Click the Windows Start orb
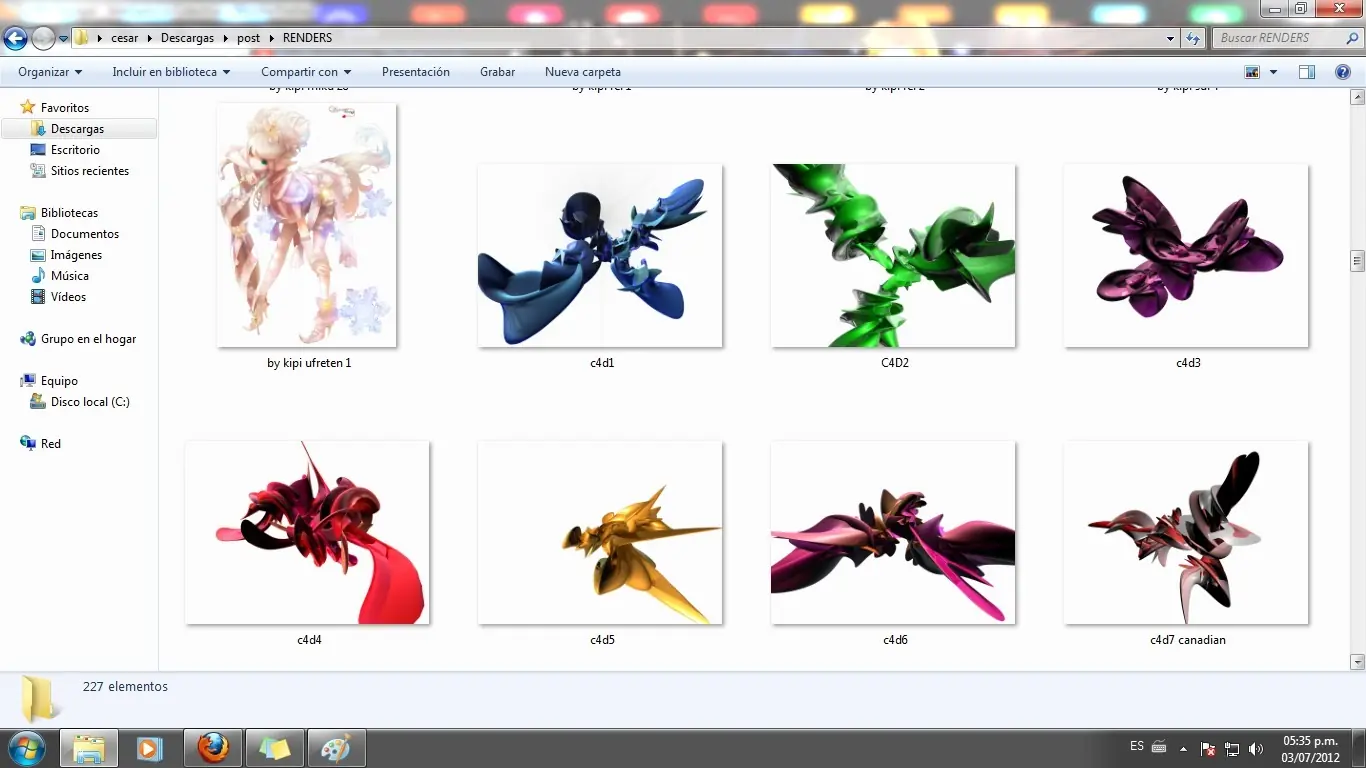Image resolution: width=1366 pixels, height=768 pixels. (26, 748)
